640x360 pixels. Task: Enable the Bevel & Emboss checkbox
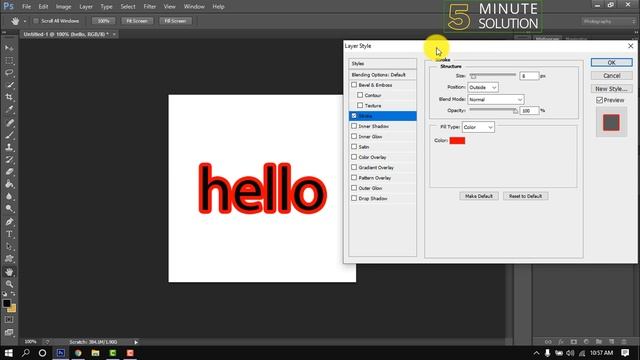coord(354,85)
